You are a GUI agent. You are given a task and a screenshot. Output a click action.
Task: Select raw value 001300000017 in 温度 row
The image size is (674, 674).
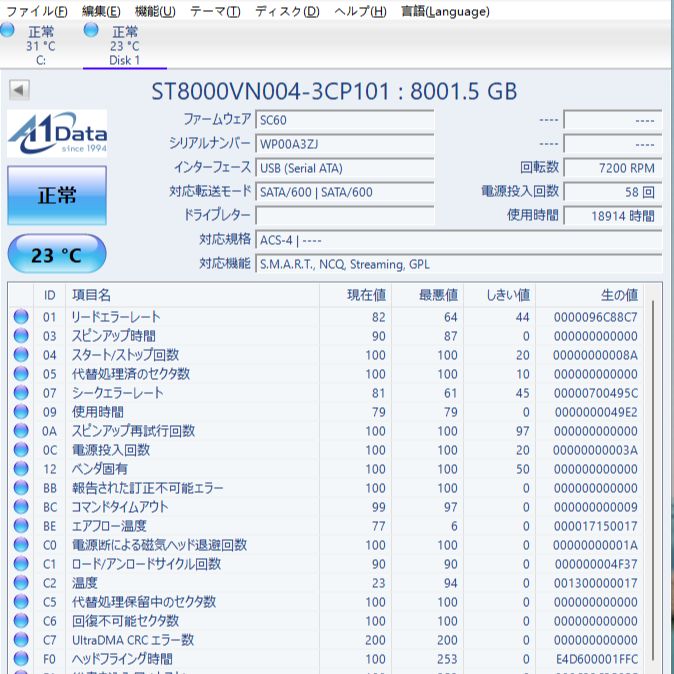coord(596,583)
